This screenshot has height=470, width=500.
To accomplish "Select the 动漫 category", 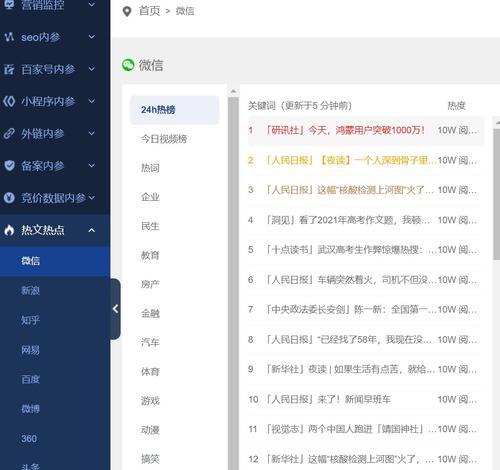I will (150, 430).
